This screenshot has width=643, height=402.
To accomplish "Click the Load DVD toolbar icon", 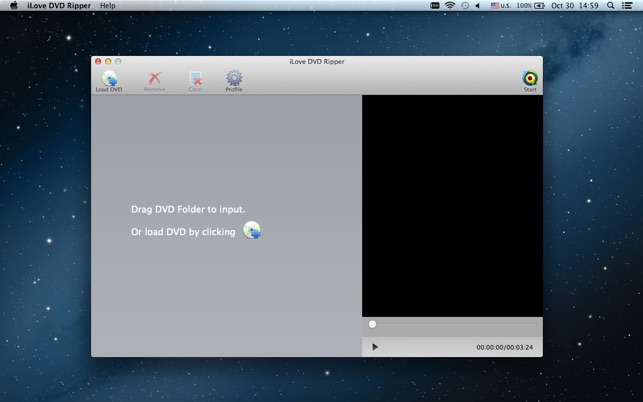I will [109, 79].
